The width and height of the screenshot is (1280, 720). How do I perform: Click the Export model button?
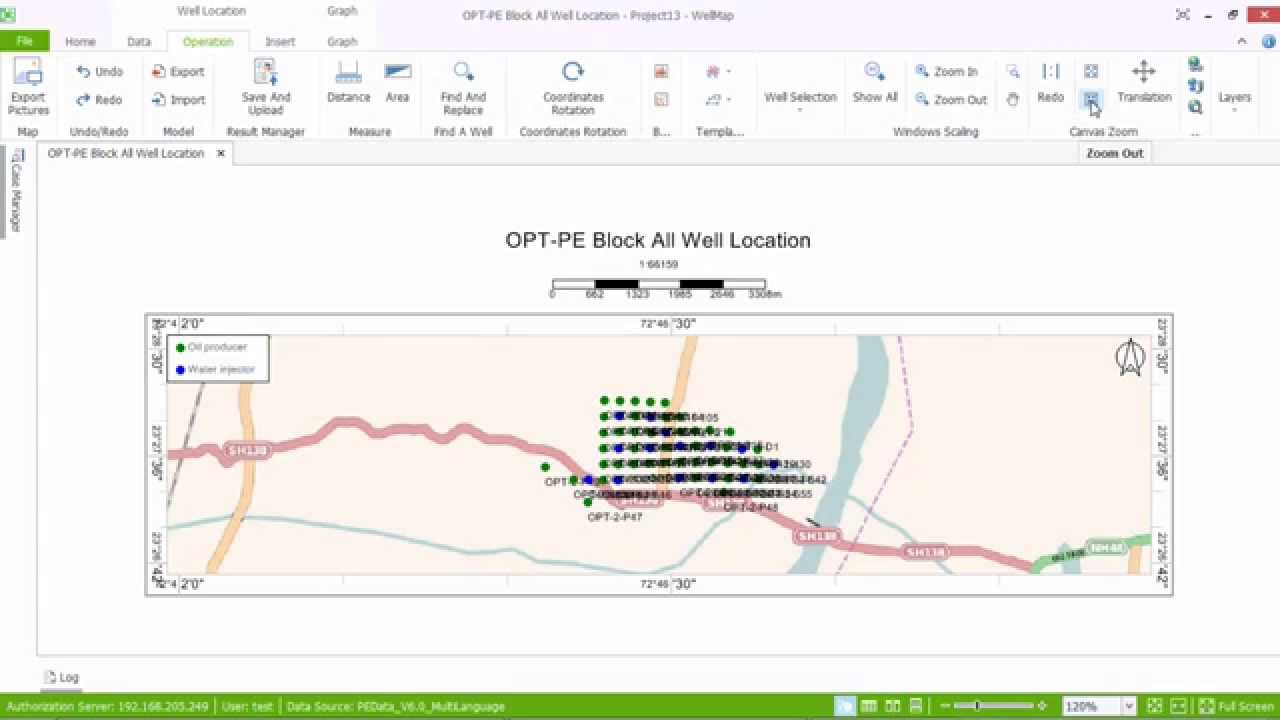[x=178, y=72]
